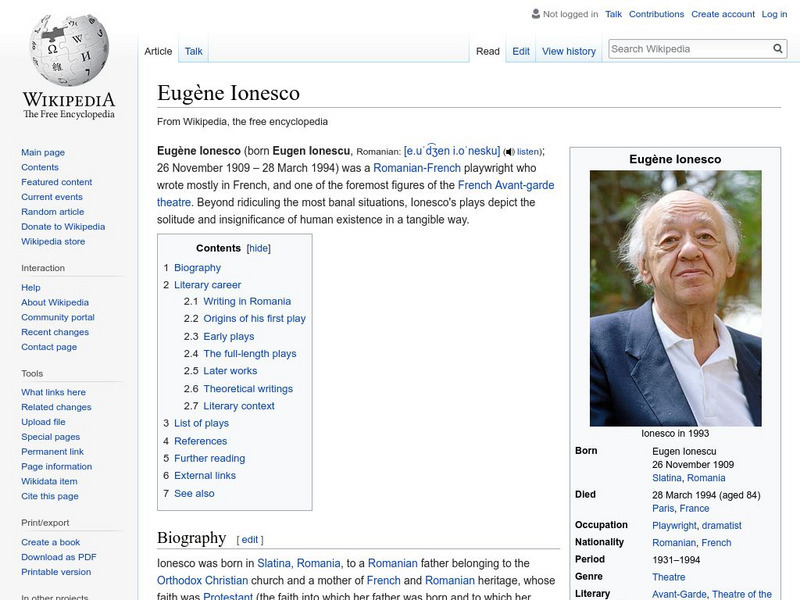Open the Contact page
The height and width of the screenshot is (600, 800).
click(x=49, y=346)
